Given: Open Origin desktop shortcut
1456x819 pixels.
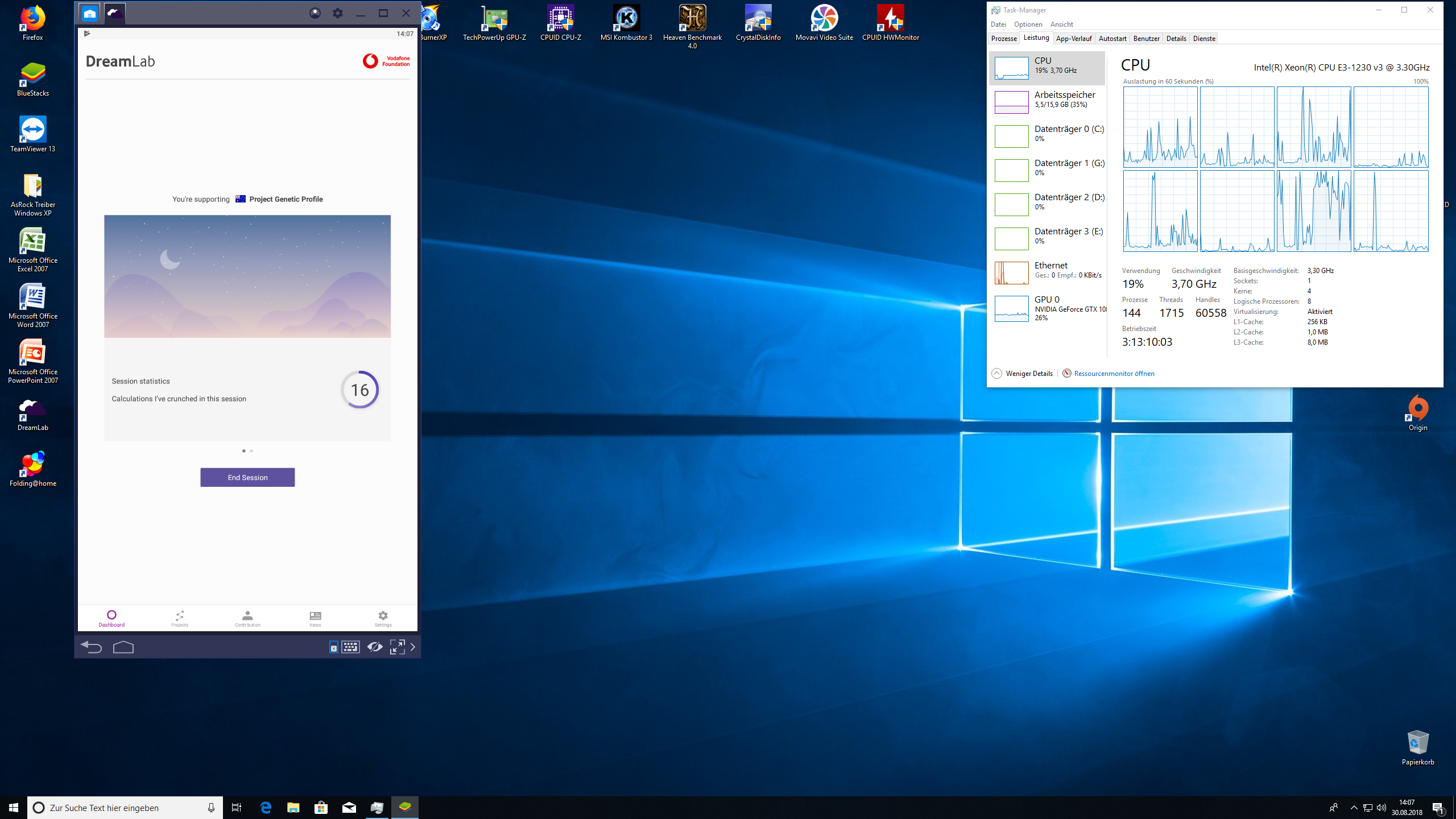Looking at the screenshot, I should (x=1418, y=413).
